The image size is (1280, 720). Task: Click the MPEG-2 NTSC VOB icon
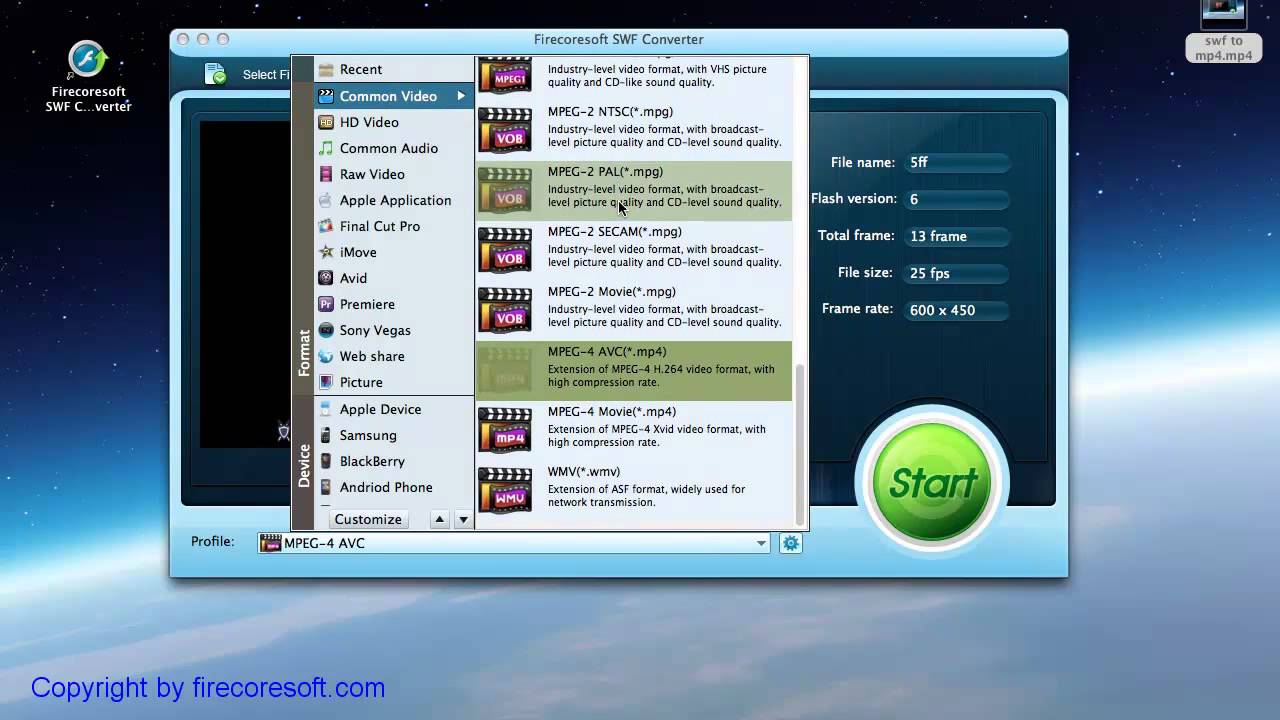point(505,130)
